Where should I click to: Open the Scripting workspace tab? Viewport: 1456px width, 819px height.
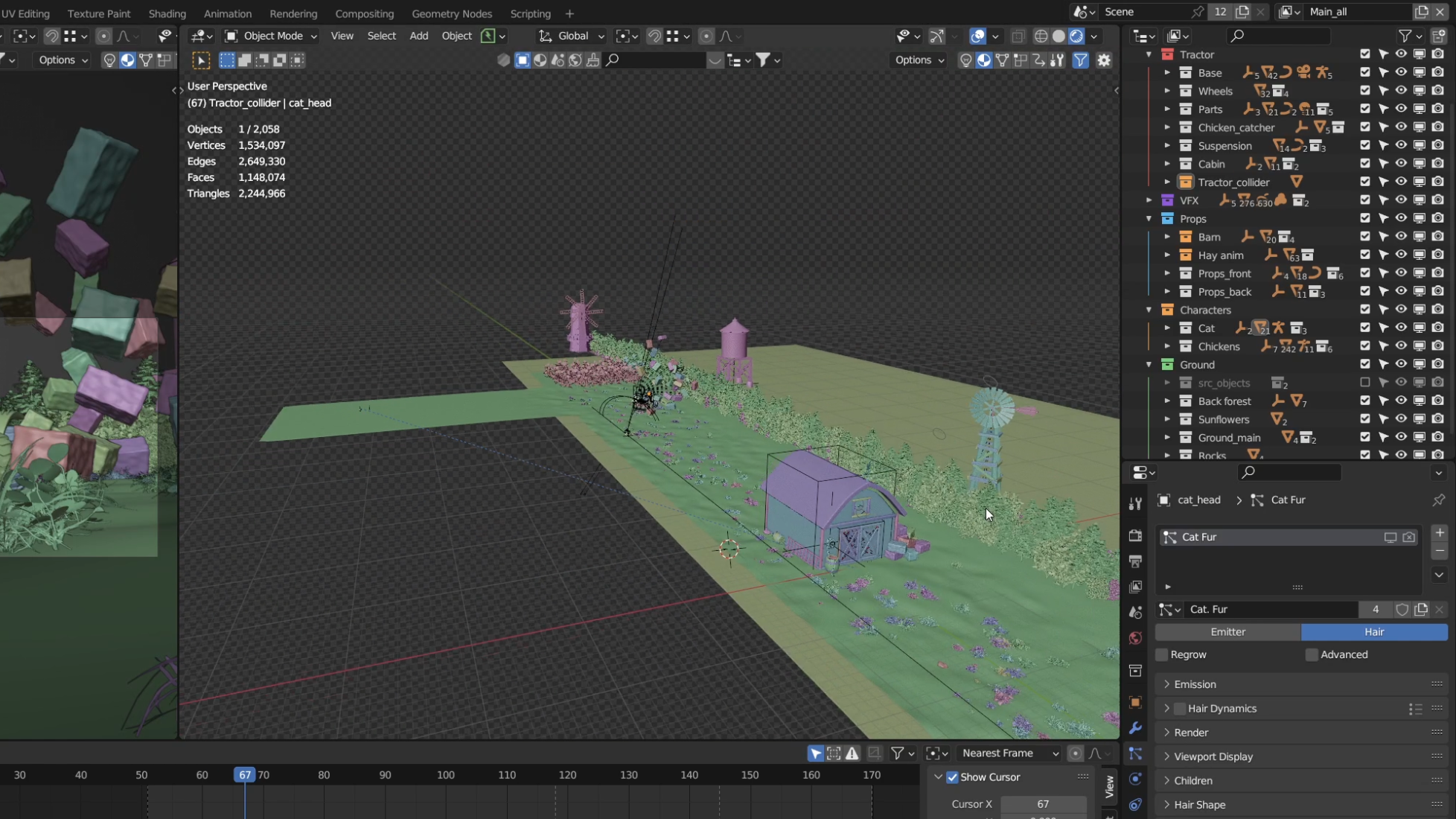click(x=530, y=13)
